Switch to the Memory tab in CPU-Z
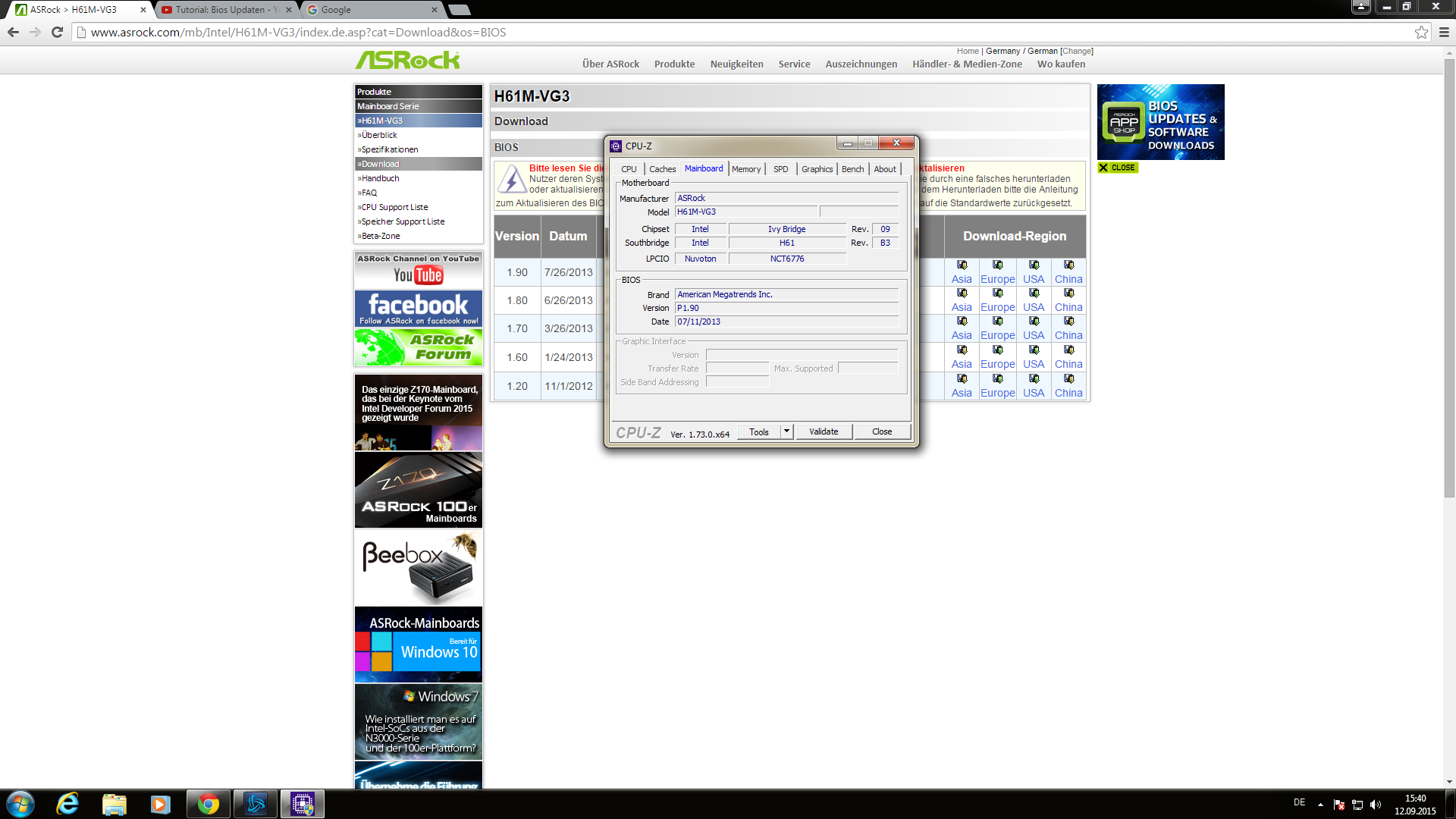This screenshot has width=1456, height=819. (x=746, y=169)
